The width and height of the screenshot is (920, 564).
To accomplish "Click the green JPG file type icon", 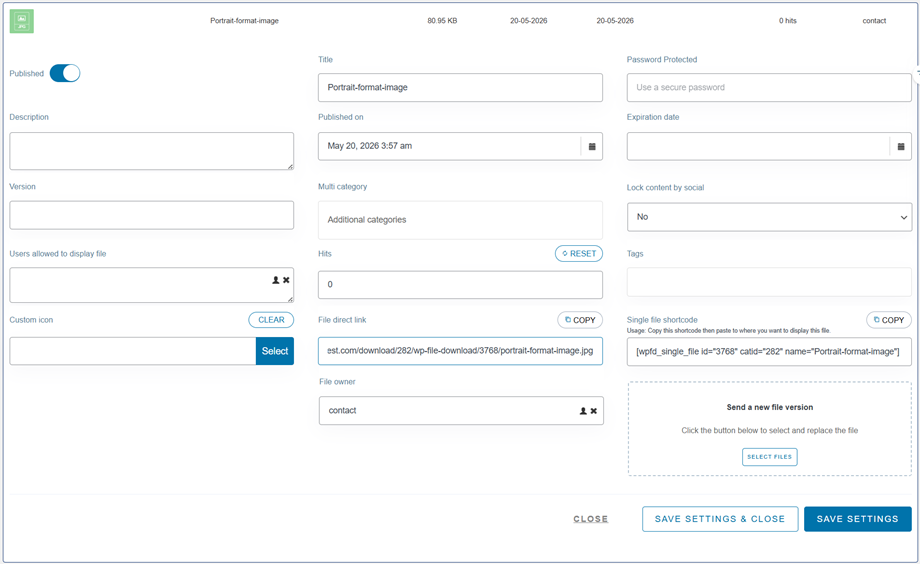I will coord(22,21).
